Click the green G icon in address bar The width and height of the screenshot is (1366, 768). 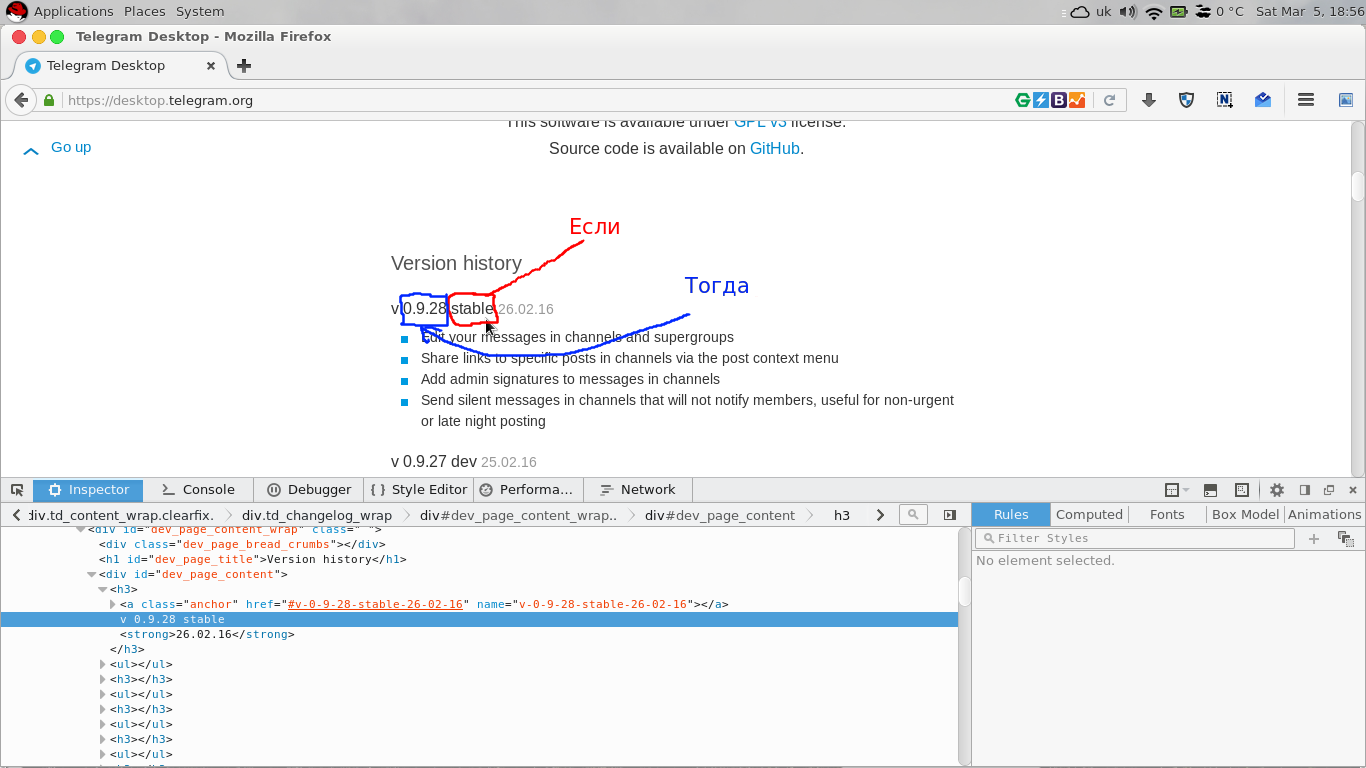point(1023,100)
